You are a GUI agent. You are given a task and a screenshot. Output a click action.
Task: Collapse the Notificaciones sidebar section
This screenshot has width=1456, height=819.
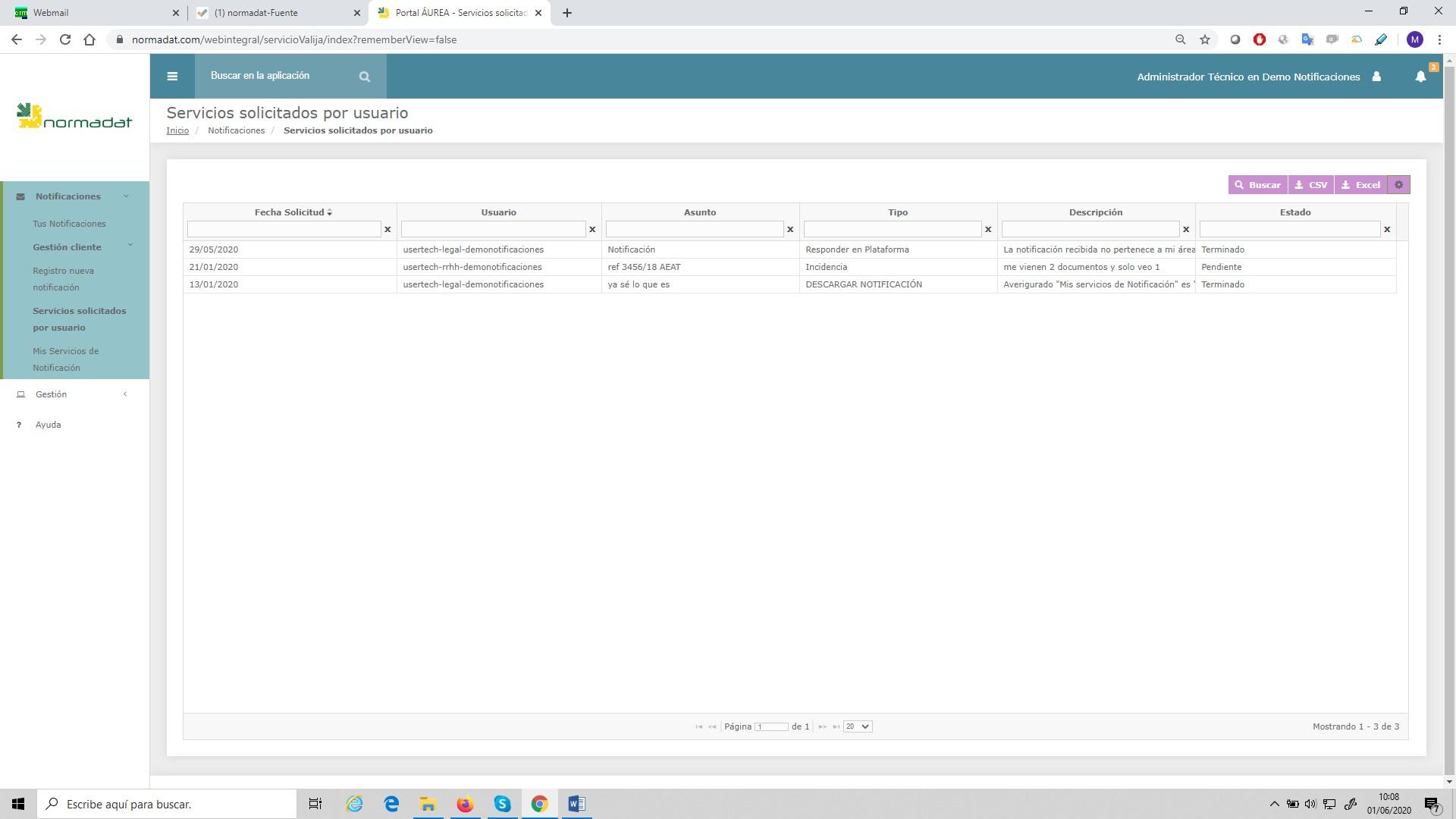pos(74,196)
